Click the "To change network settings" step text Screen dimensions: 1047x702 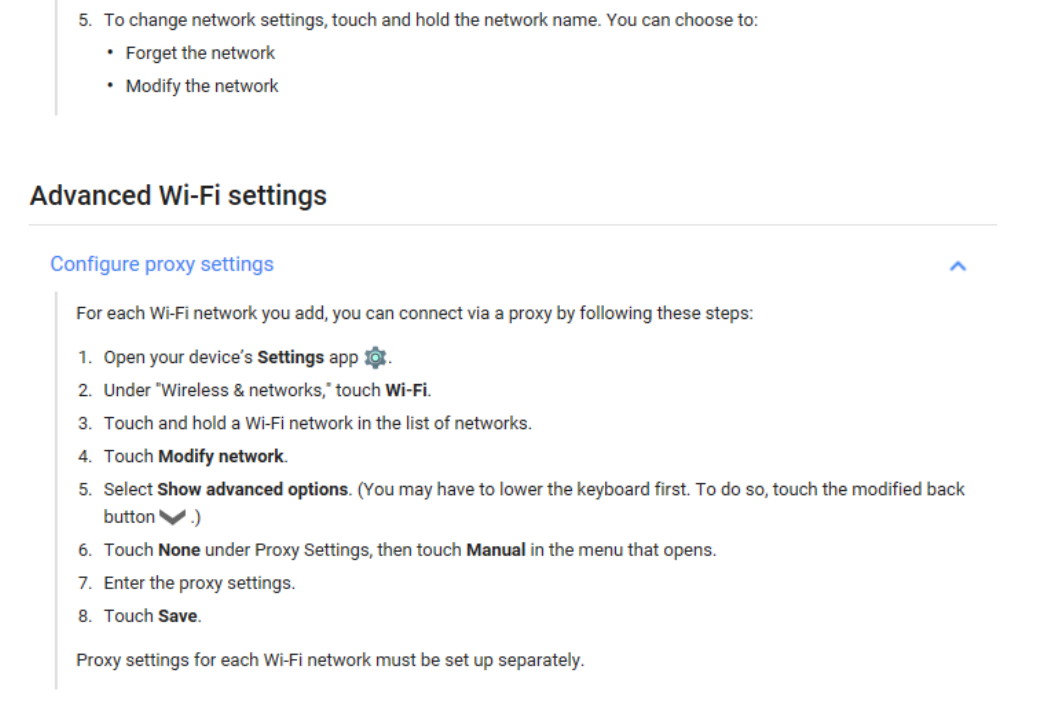[x=431, y=20]
